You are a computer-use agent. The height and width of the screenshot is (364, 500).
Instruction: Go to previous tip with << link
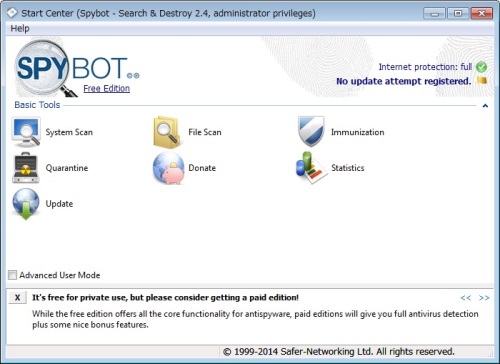coord(466,298)
